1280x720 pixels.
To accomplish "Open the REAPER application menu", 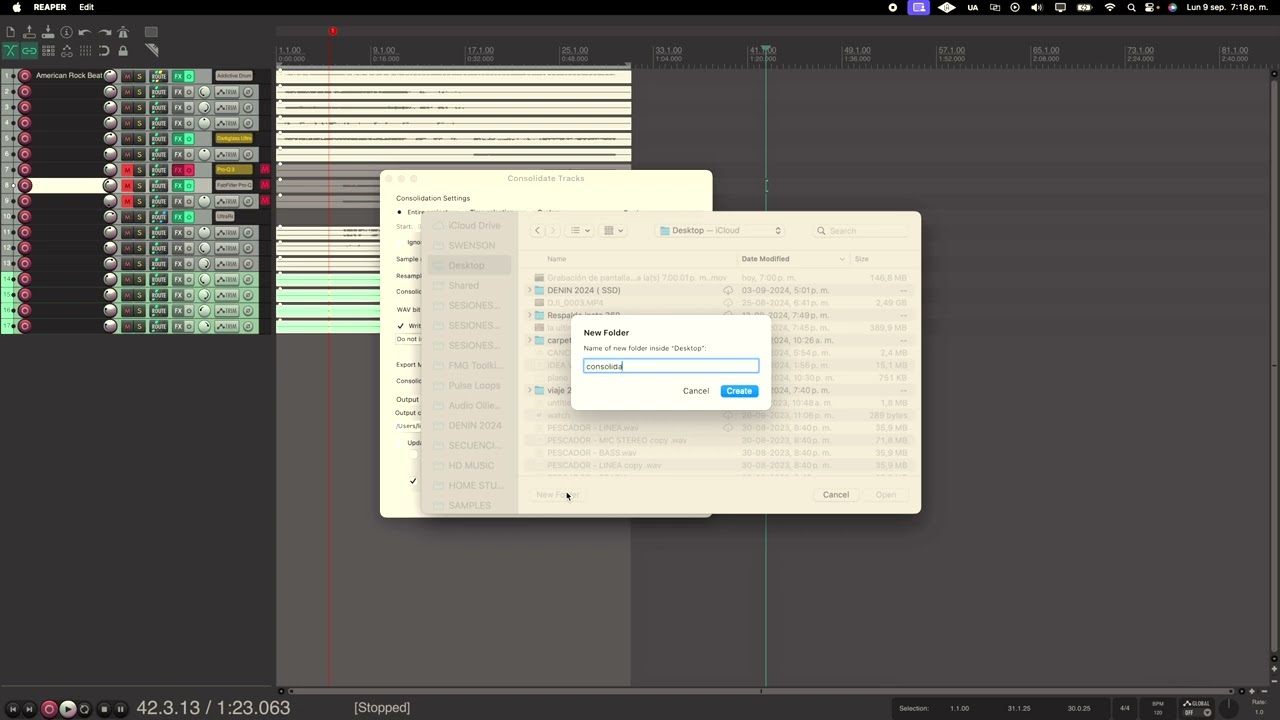I will (49, 7).
